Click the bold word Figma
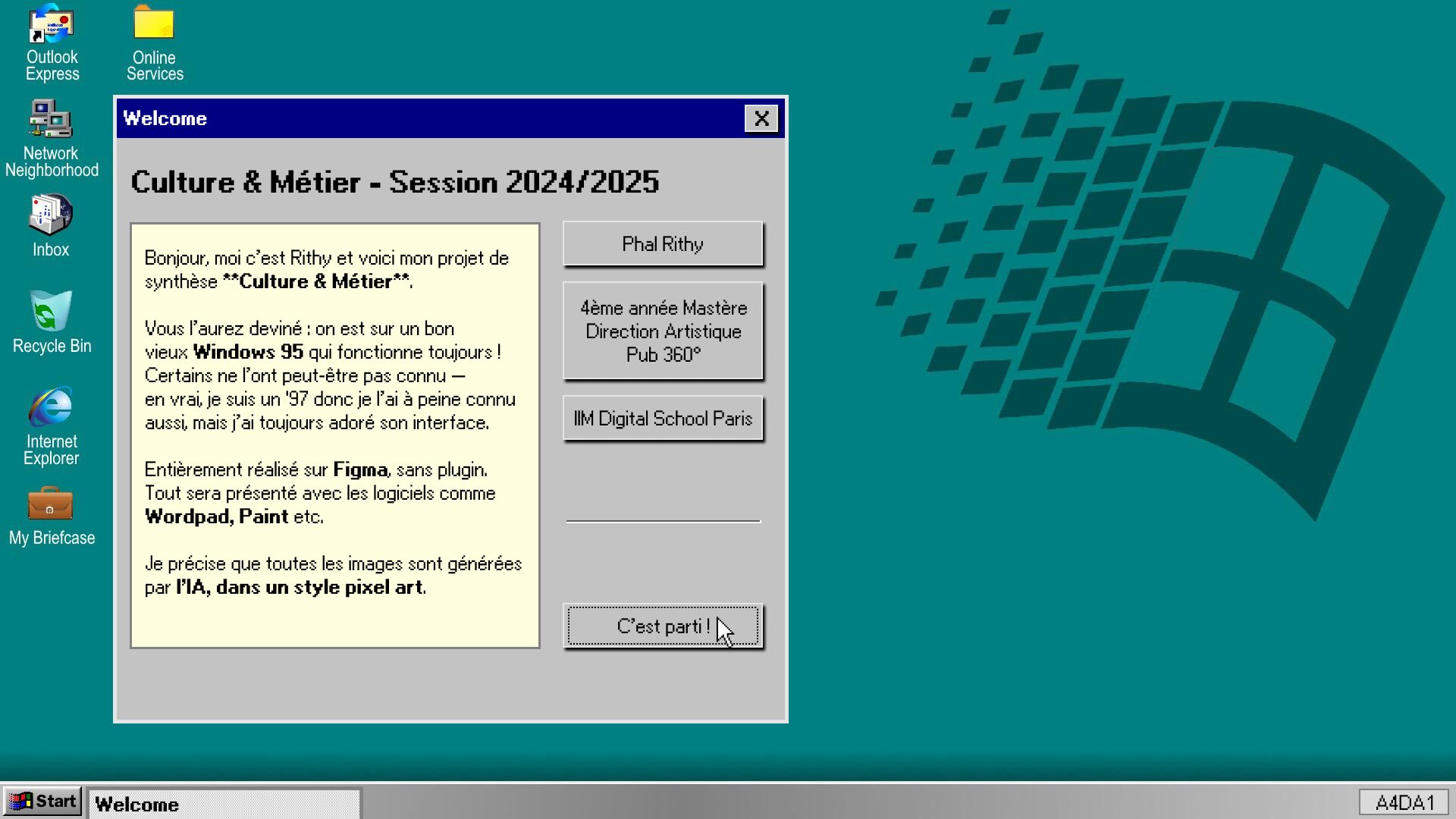This screenshot has width=1456, height=819. (360, 469)
